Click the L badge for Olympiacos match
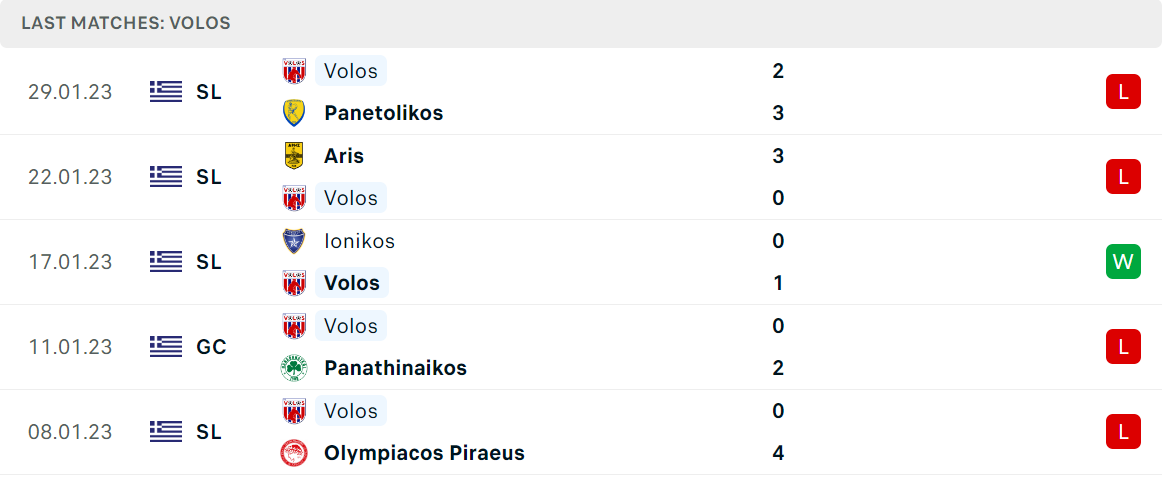Image resolution: width=1165 pixels, height=477 pixels. pos(1123,432)
